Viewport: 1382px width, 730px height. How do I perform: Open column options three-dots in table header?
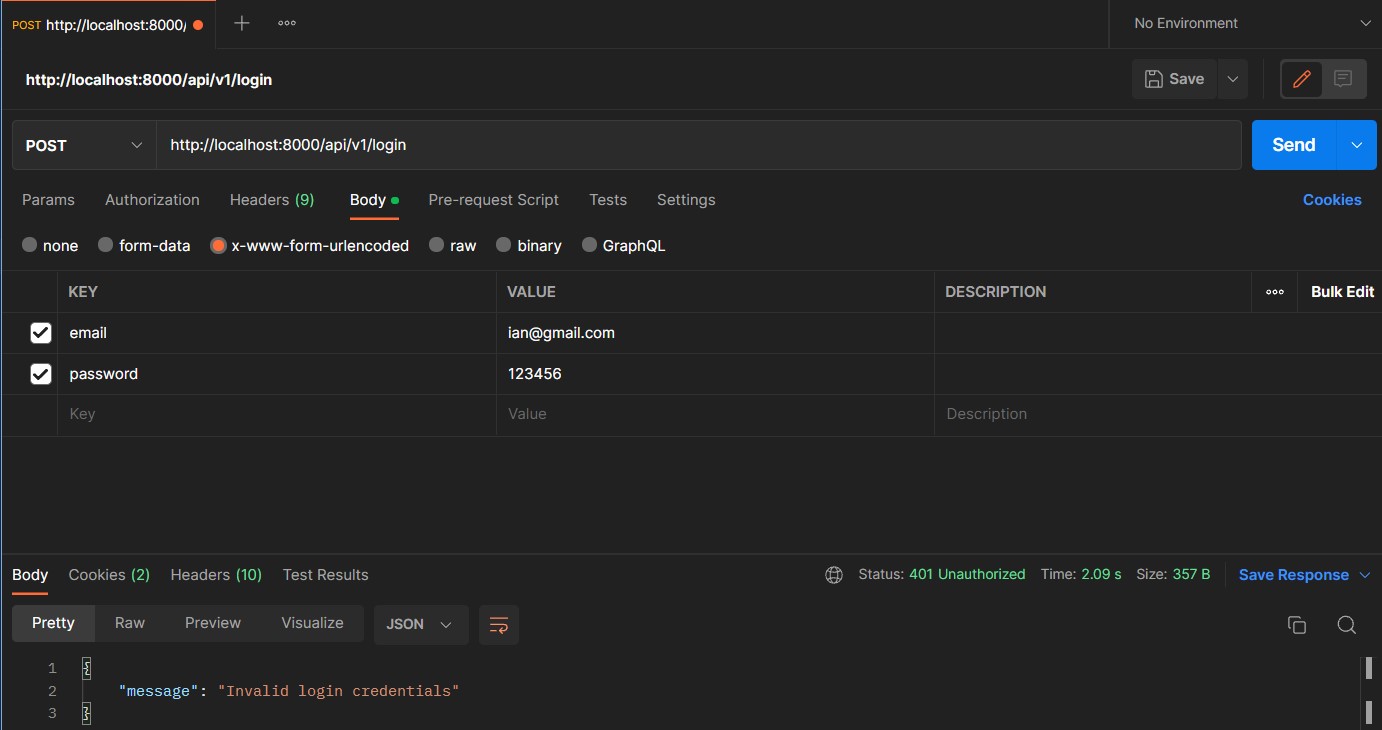click(x=1274, y=292)
